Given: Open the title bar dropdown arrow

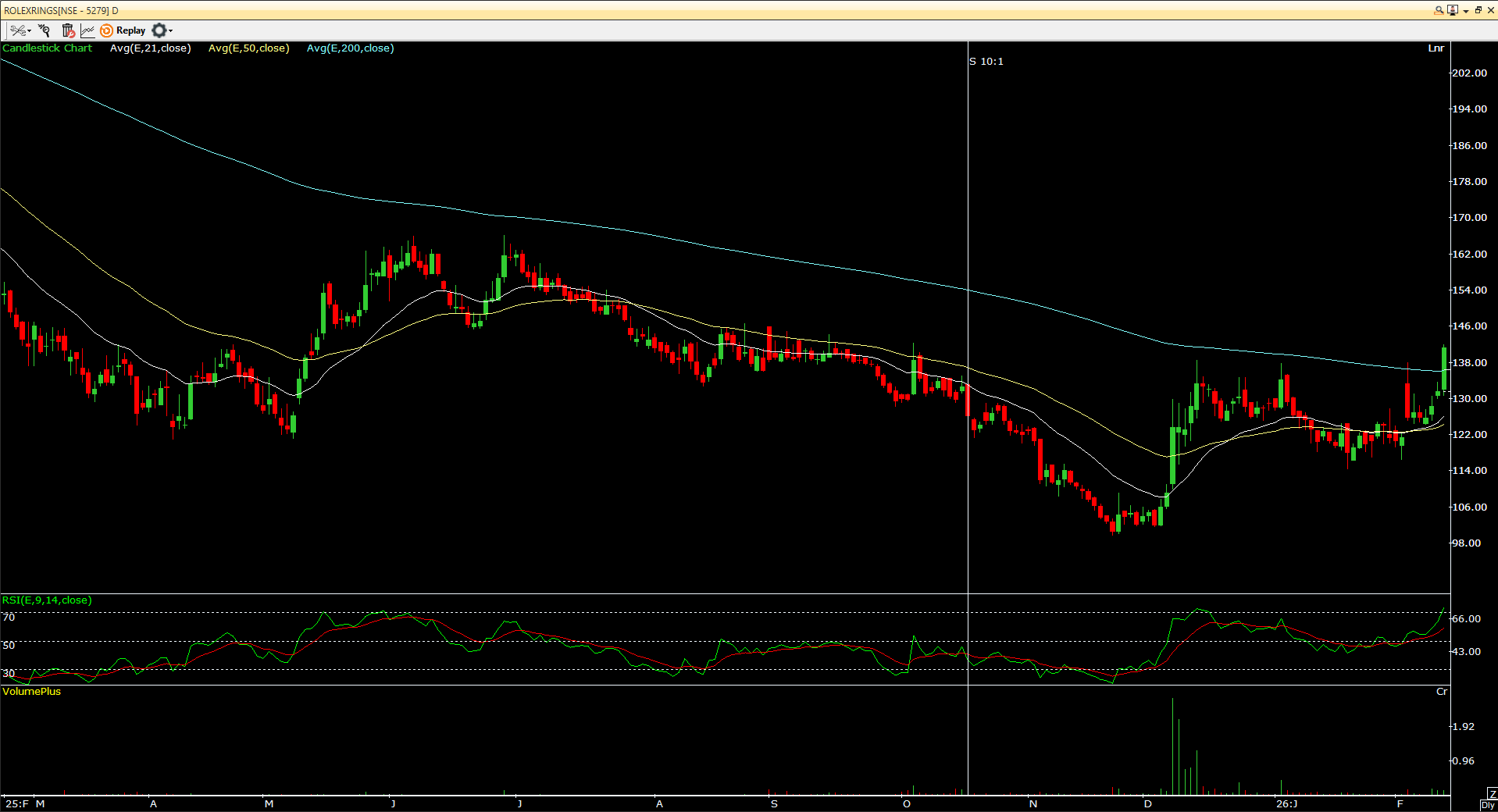Looking at the screenshot, I should click(x=1465, y=11).
